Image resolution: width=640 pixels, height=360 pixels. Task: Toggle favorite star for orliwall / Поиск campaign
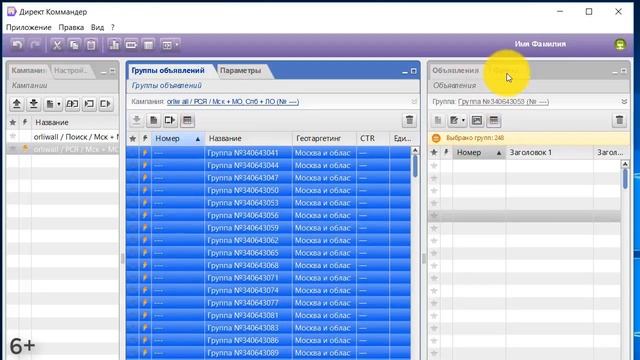coord(13,136)
